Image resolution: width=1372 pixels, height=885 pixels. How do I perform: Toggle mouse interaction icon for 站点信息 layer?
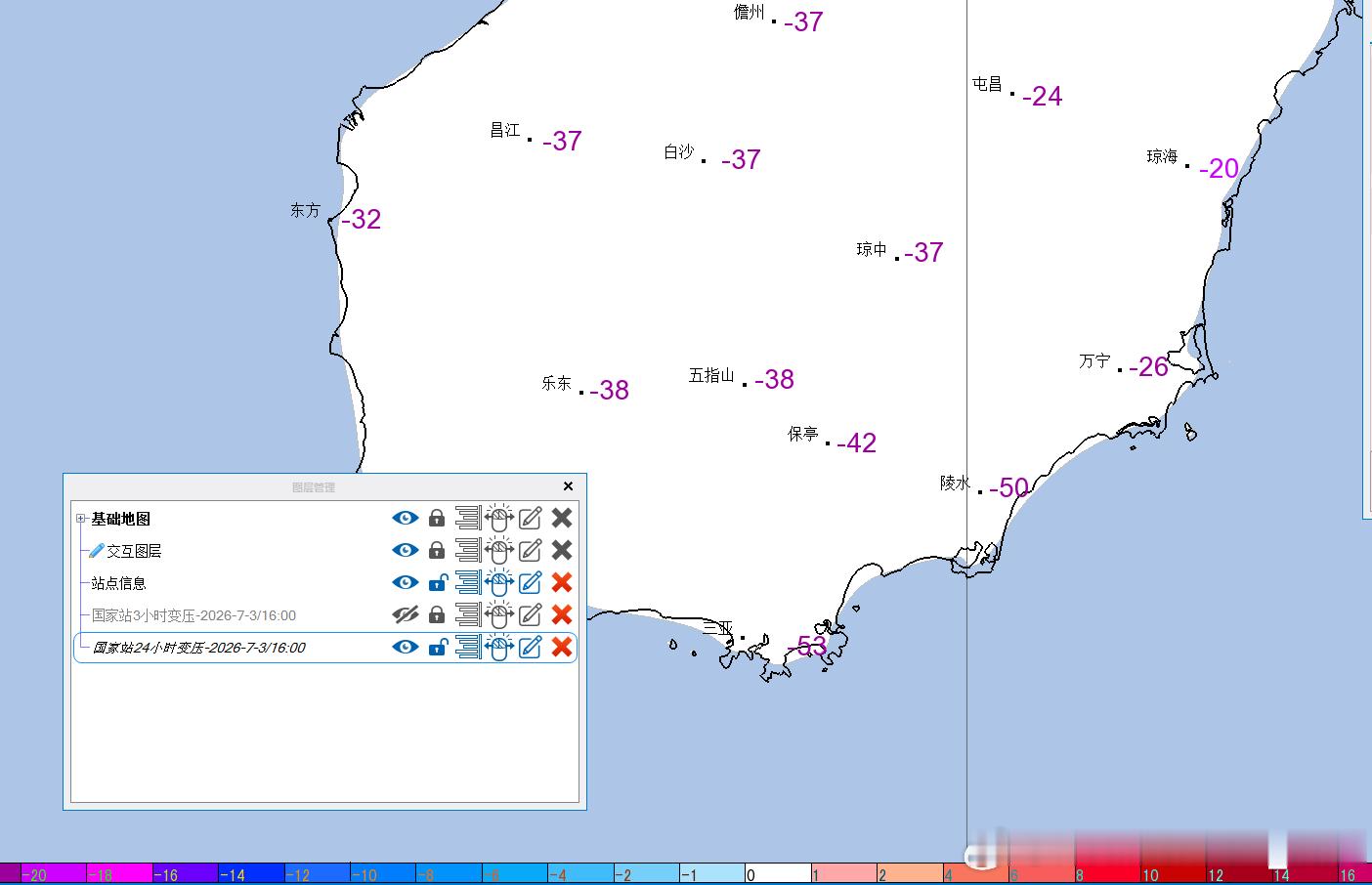[x=498, y=582]
